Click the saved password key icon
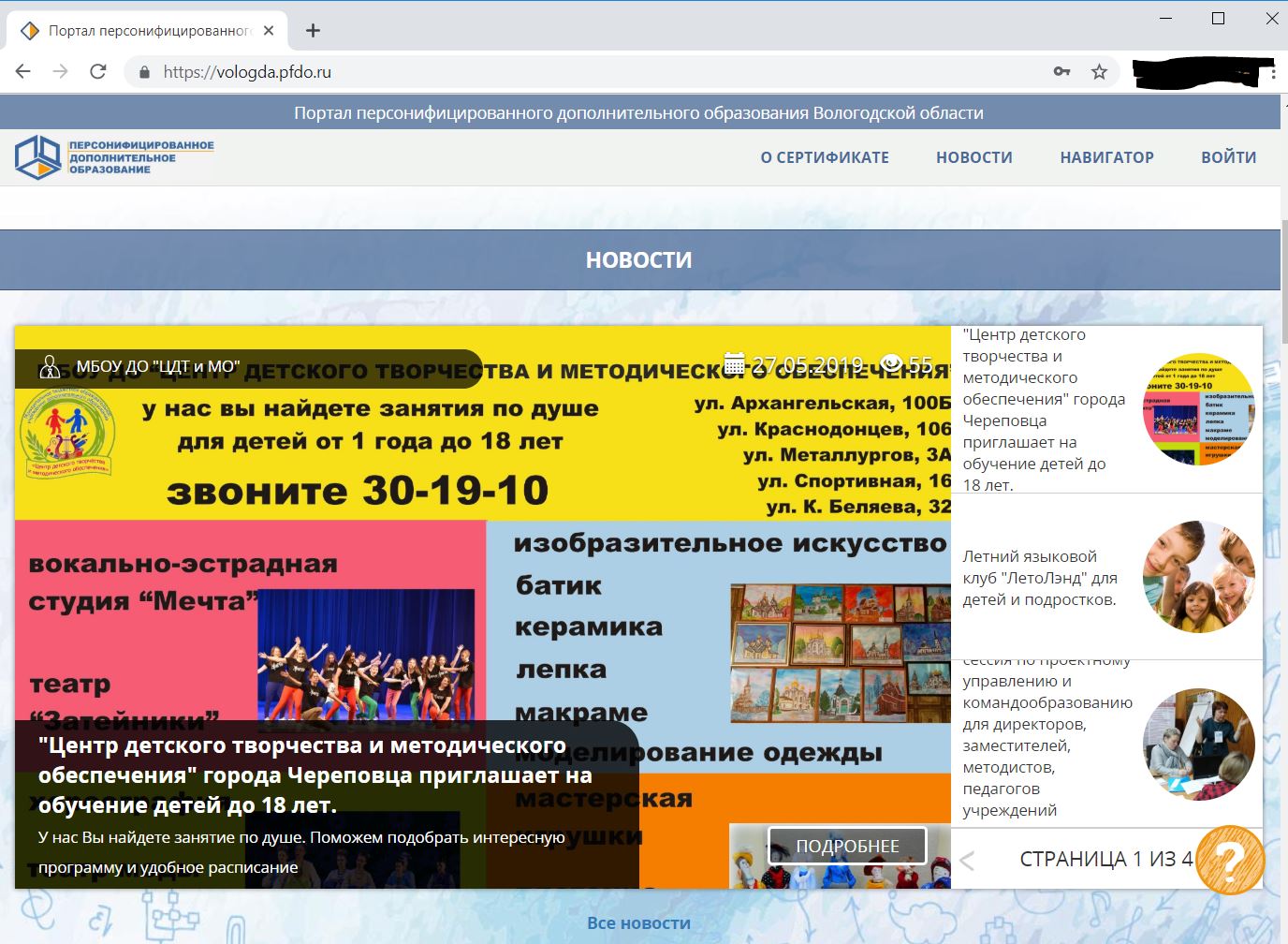This screenshot has width=1288, height=944. tap(1061, 72)
